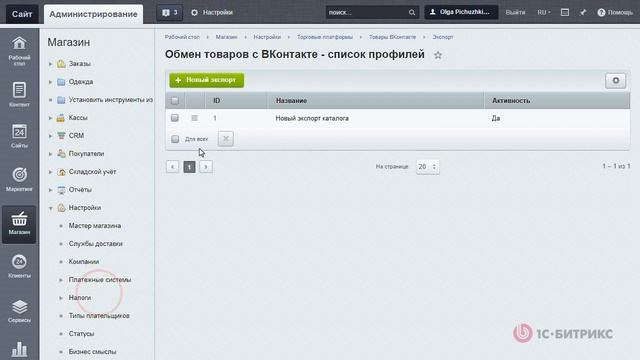Select page 1 in pagination
The height and width of the screenshot is (360, 640).
[189, 167]
